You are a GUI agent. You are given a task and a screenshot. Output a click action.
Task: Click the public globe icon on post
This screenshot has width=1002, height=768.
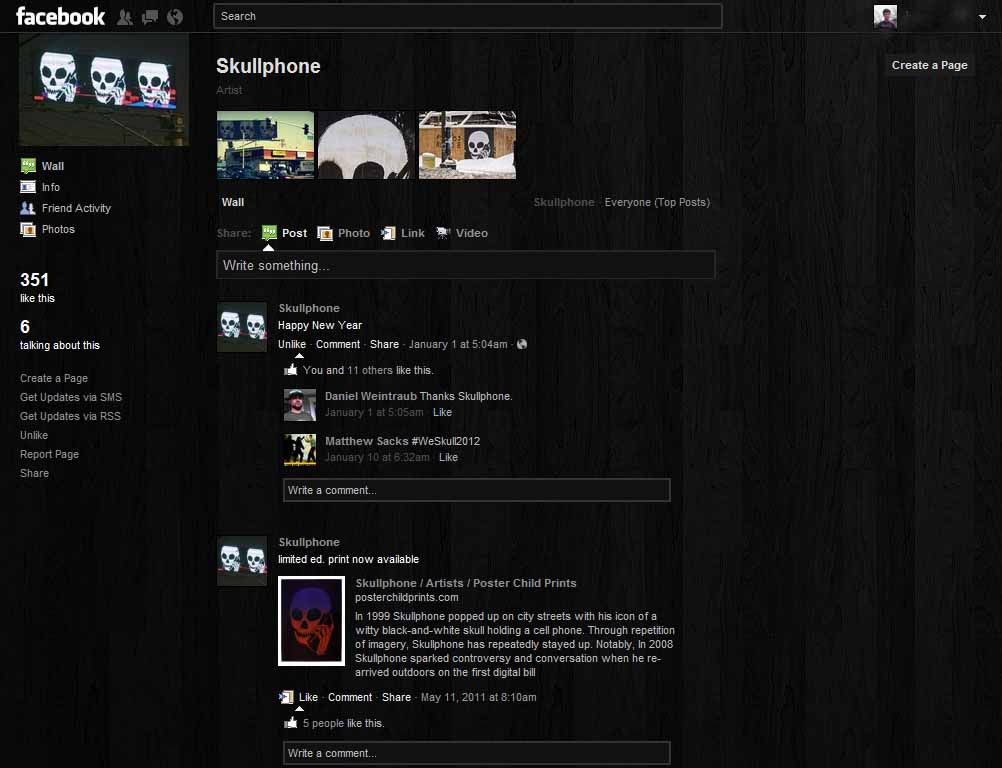tap(522, 344)
